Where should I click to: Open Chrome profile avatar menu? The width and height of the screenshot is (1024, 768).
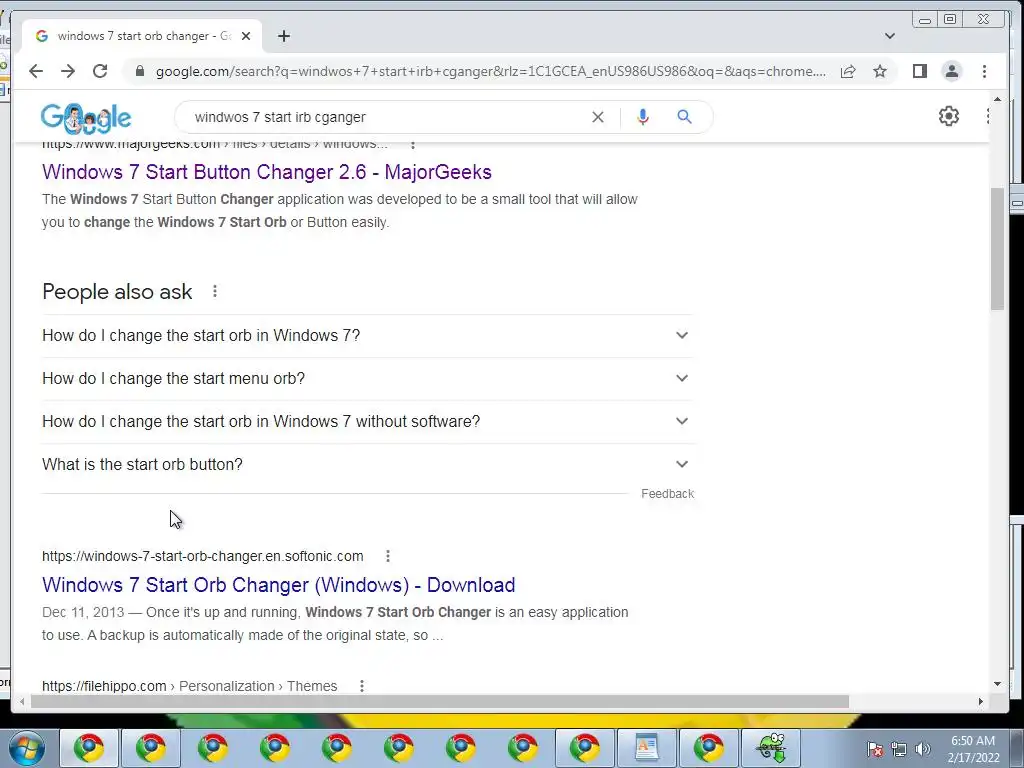pos(952,71)
